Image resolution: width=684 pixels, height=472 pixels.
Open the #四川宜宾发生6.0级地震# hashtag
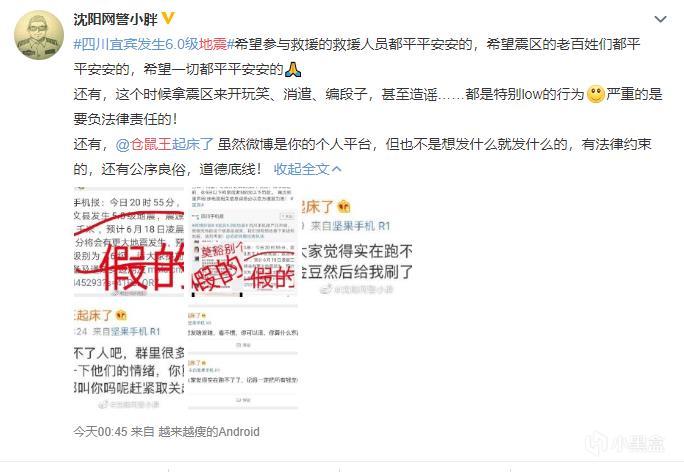pyautogui.click(x=154, y=44)
